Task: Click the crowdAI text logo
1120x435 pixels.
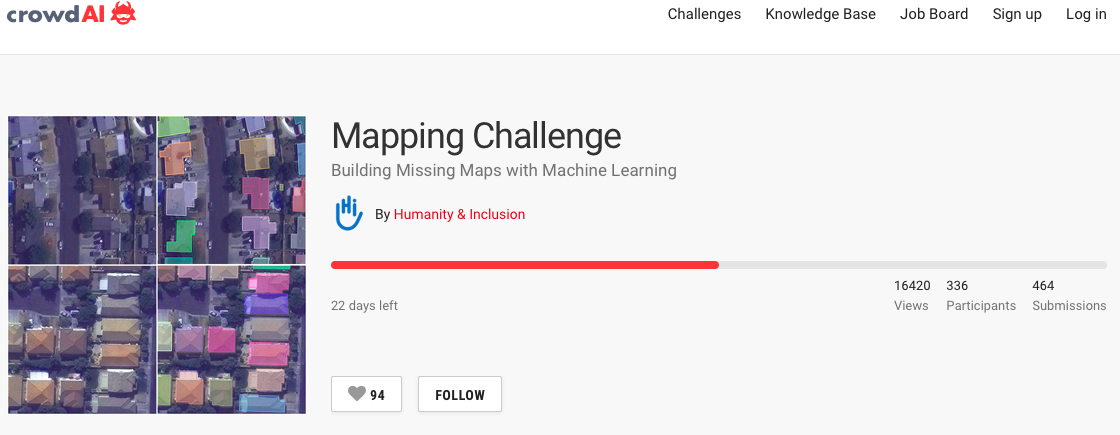Action: tap(55, 14)
